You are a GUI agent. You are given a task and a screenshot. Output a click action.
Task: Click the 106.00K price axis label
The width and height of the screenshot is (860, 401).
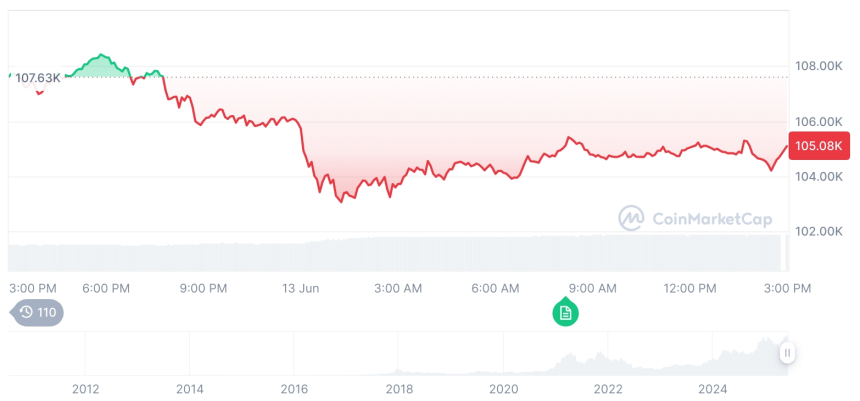point(818,121)
